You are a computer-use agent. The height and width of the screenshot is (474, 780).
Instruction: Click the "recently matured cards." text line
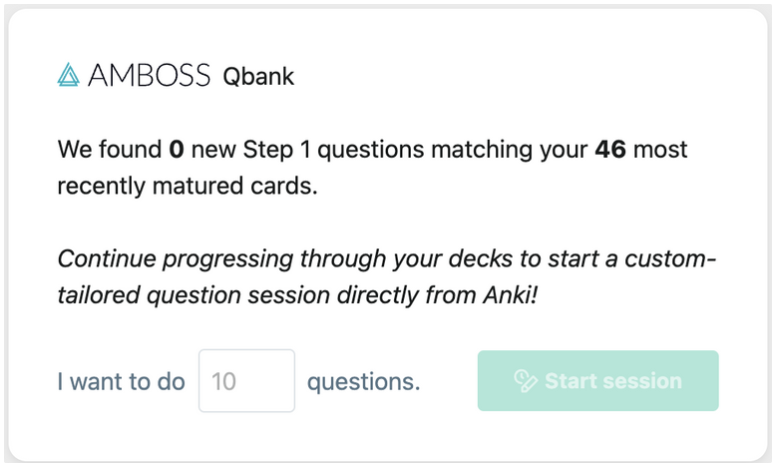[x=187, y=186]
